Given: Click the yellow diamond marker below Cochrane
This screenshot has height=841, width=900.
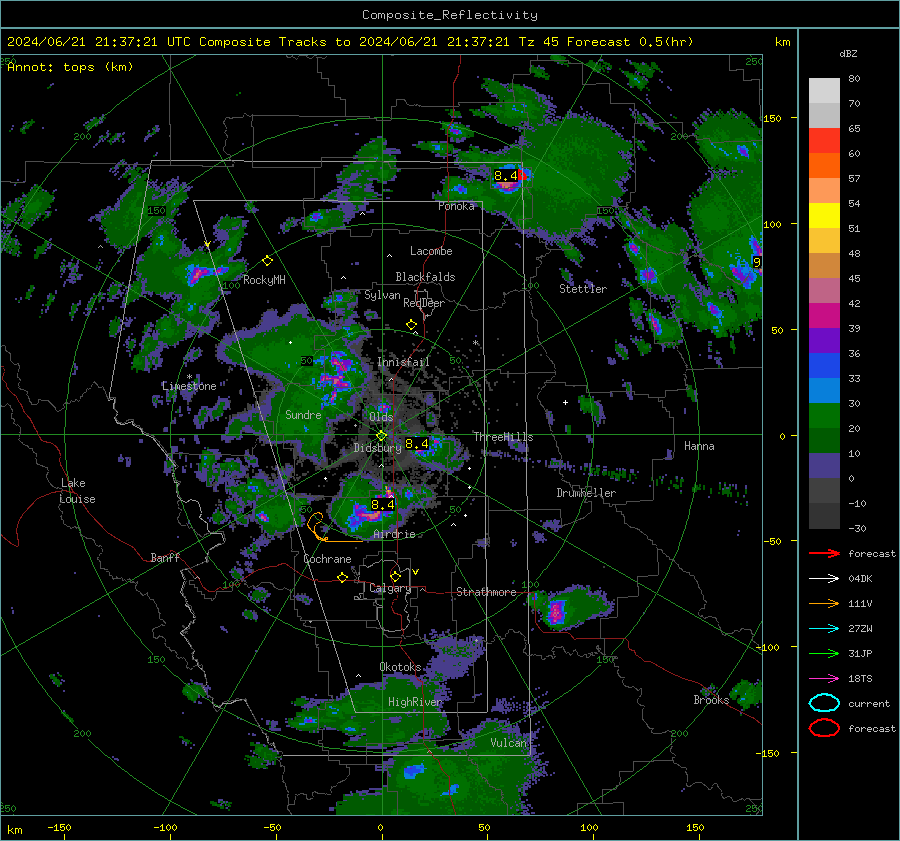Looking at the screenshot, I should (342, 578).
